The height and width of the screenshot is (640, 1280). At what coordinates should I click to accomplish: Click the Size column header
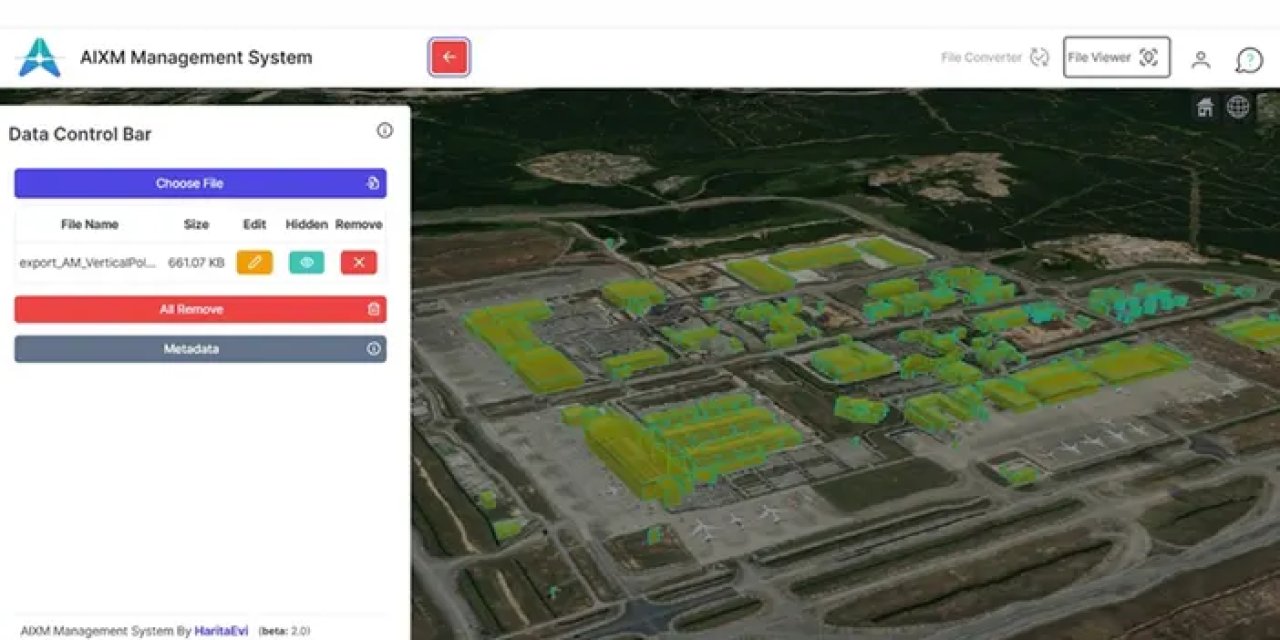(196, 225)
